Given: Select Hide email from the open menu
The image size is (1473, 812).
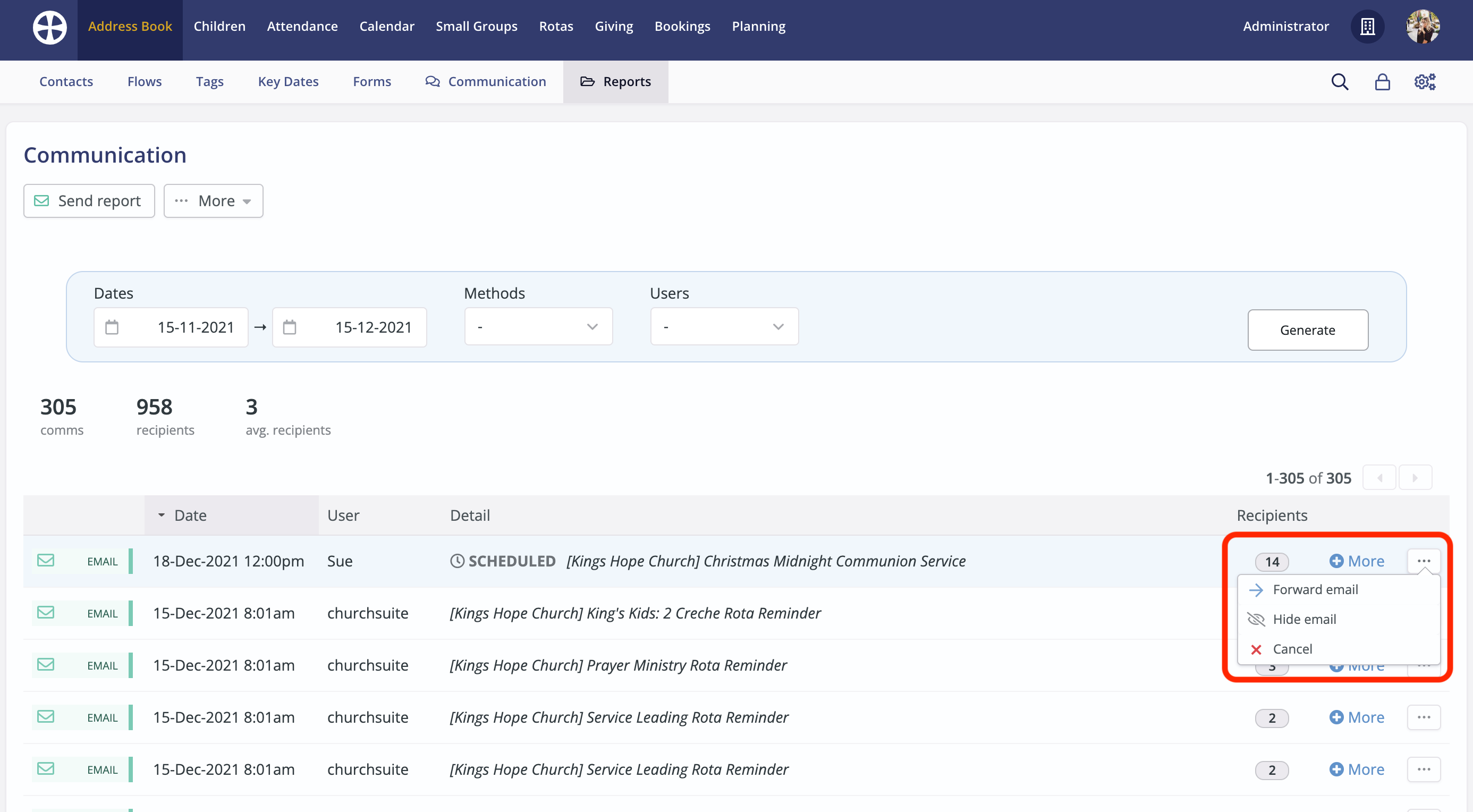Looking at the screenshot, I should click(x=1305, y=619).
